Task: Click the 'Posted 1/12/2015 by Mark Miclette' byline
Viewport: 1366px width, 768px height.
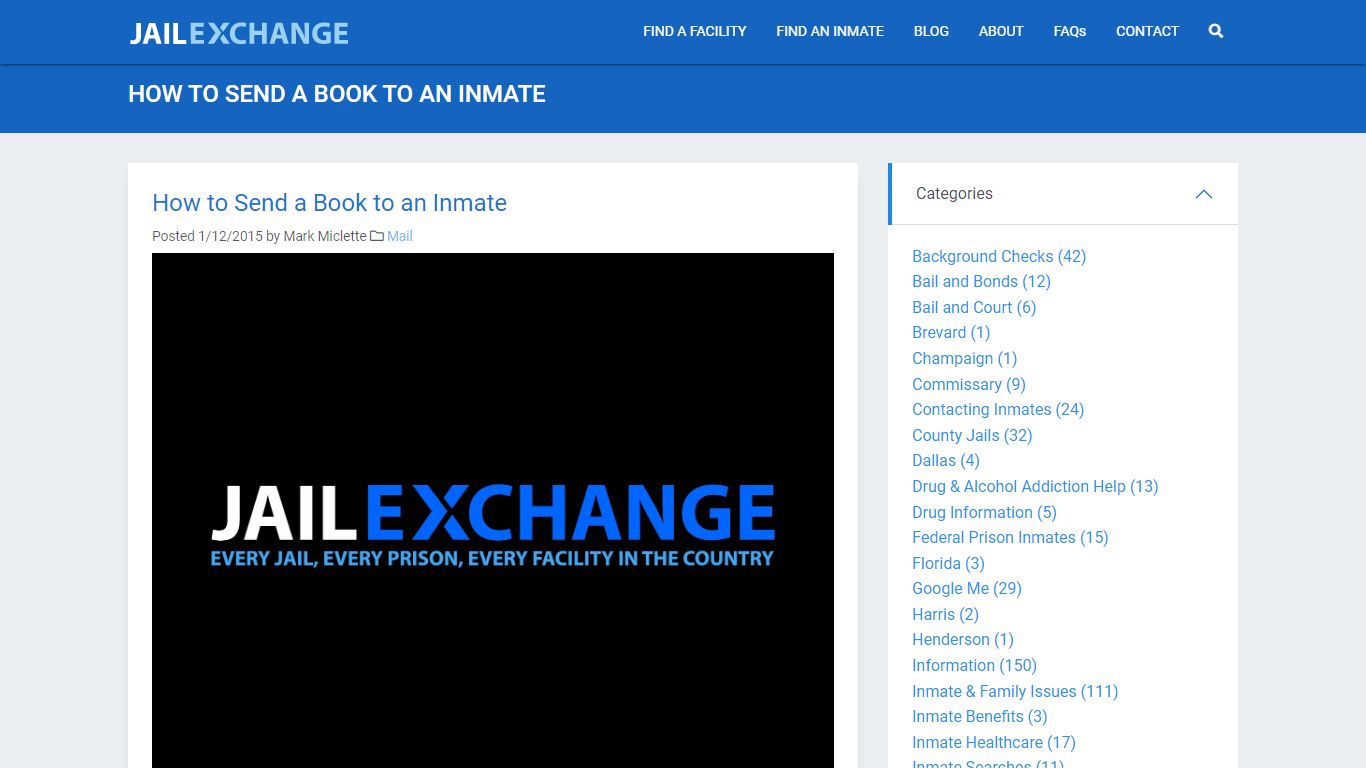Action: click(259, 236)
